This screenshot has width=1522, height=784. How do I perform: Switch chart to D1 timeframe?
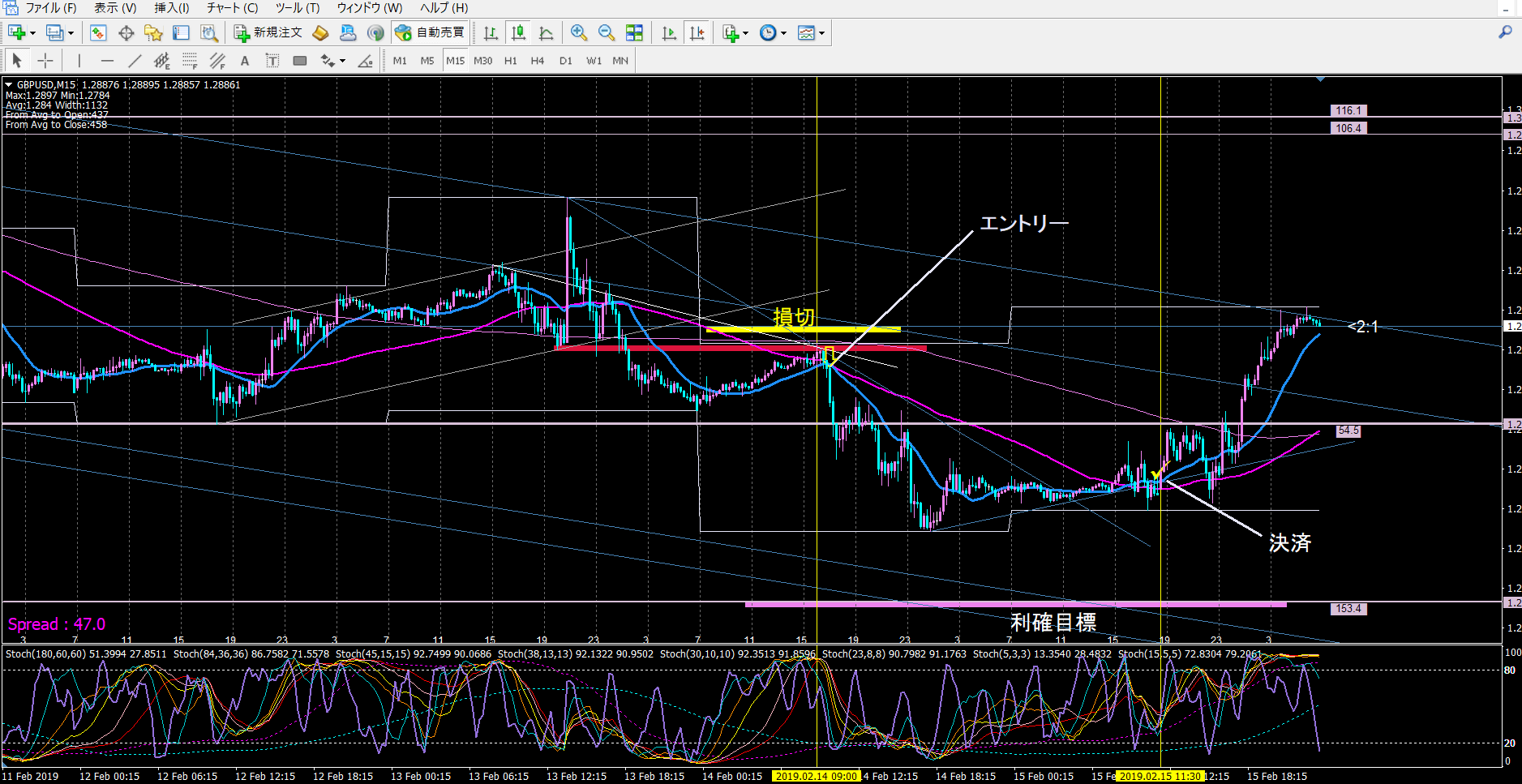point(566,61)
